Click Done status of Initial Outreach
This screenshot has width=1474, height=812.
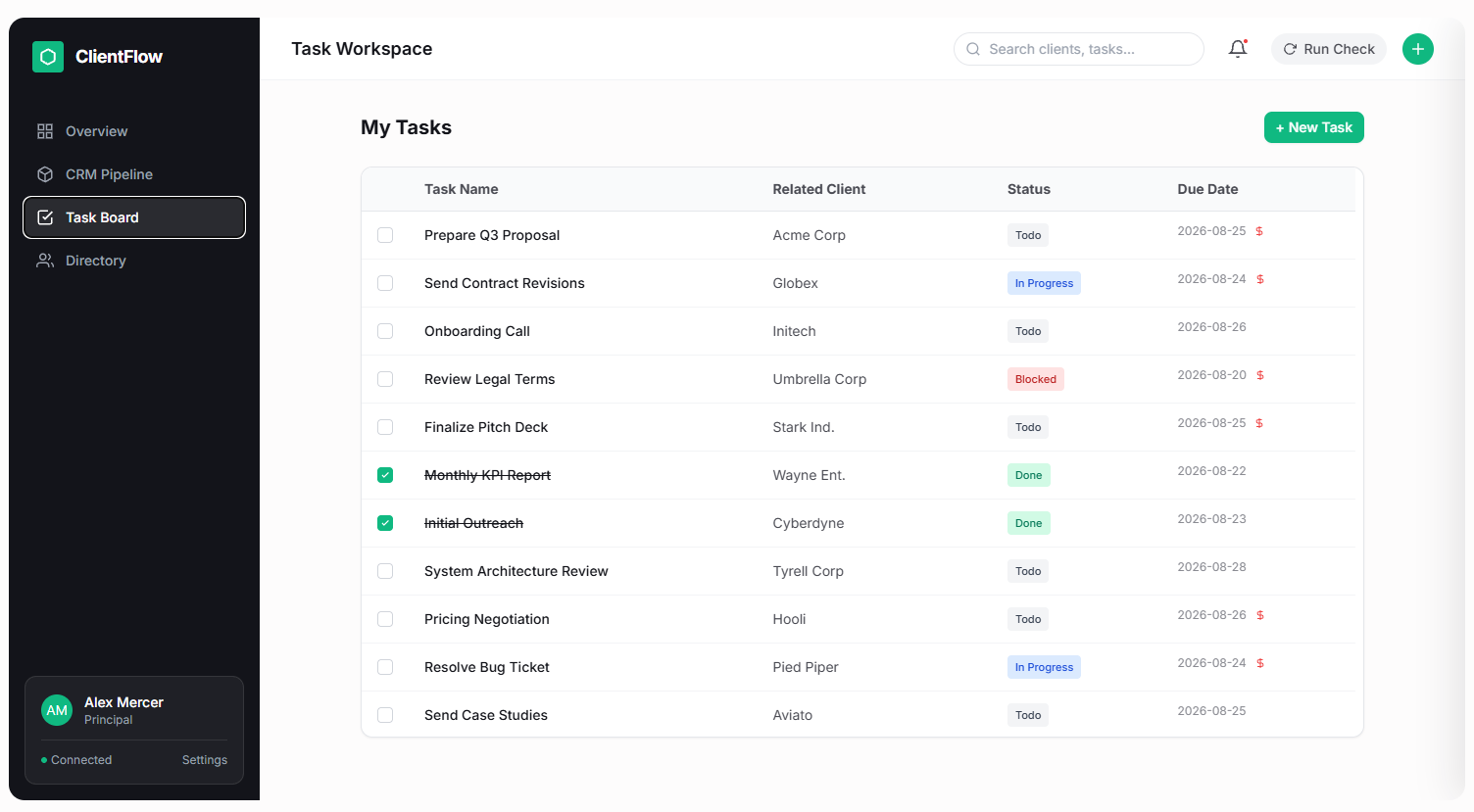[x=1029, y=523]
